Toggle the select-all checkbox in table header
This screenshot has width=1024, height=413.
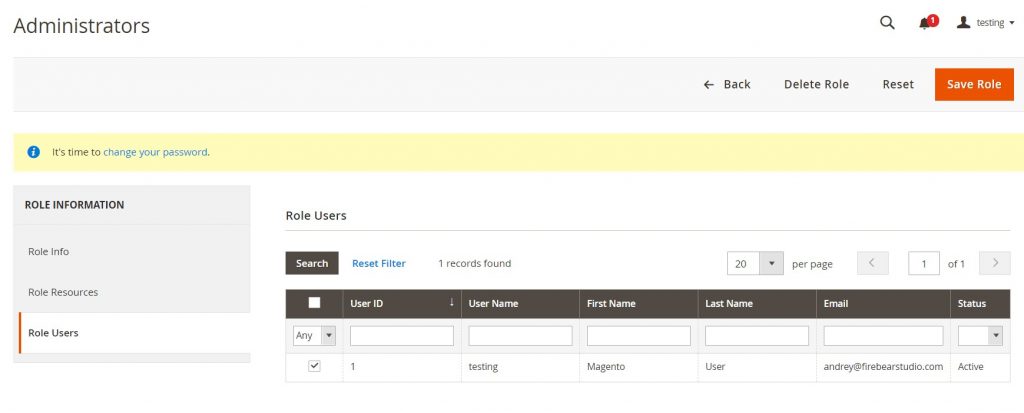pos(314,303)
